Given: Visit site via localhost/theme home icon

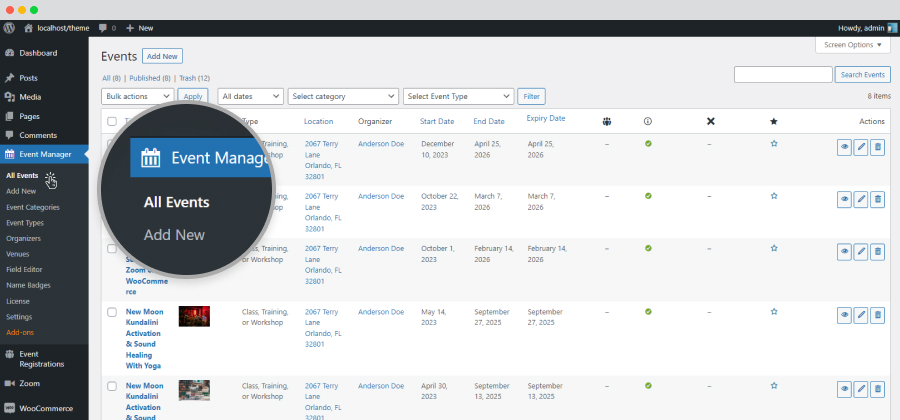Looking at the screenshot, I should click(28, 28).
